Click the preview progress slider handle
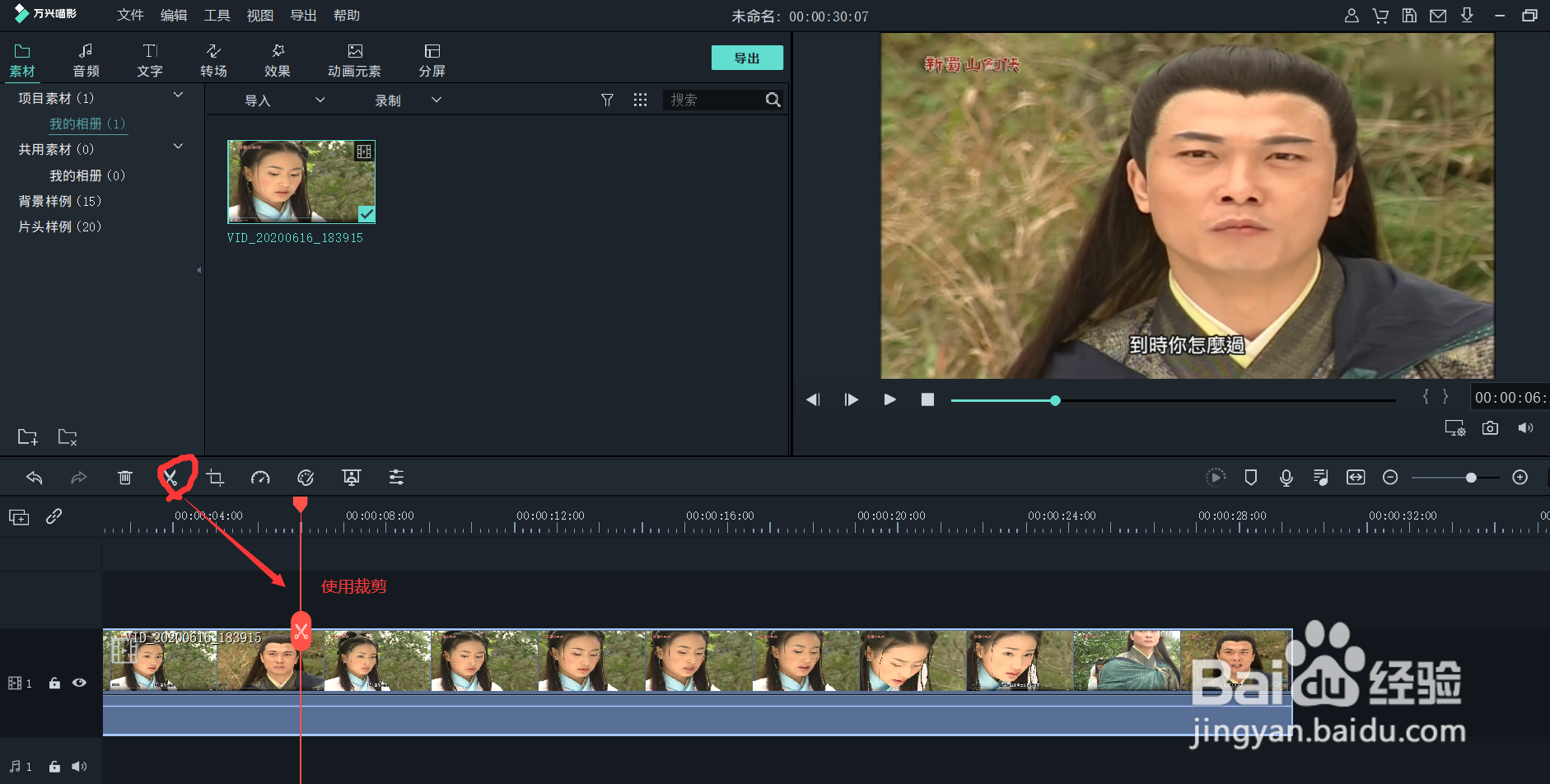 [x=1055, y=400]
